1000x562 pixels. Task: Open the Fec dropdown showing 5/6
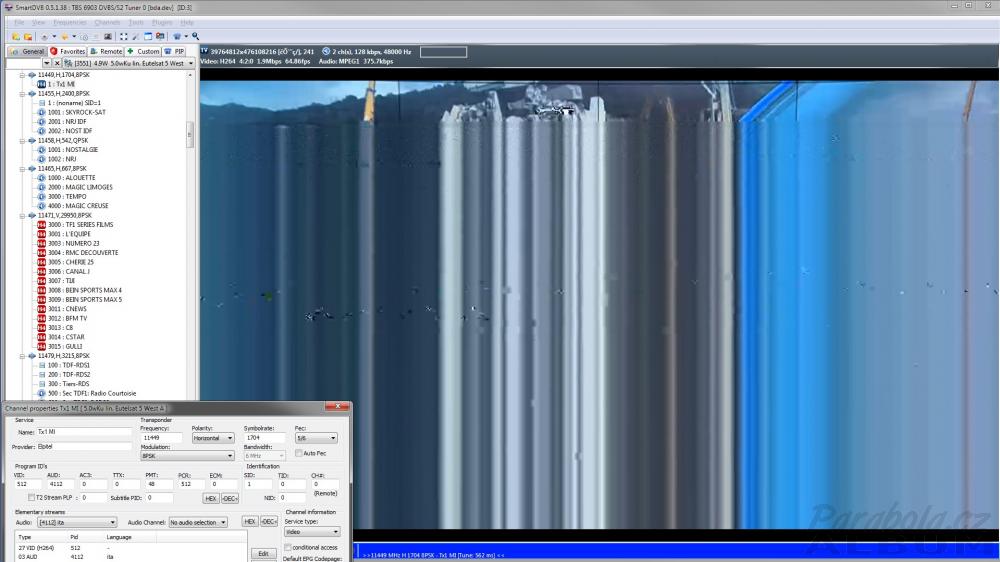point(316,438)
